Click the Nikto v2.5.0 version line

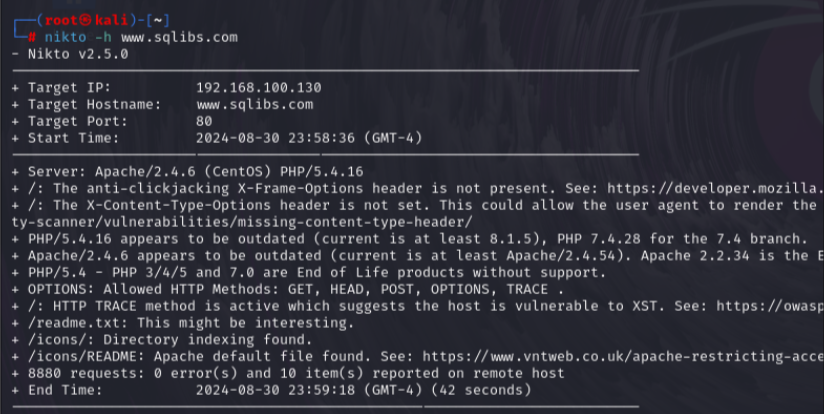[71, 54]
